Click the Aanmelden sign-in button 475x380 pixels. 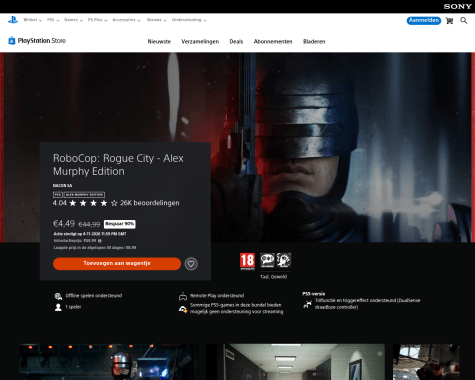(424, 21)
